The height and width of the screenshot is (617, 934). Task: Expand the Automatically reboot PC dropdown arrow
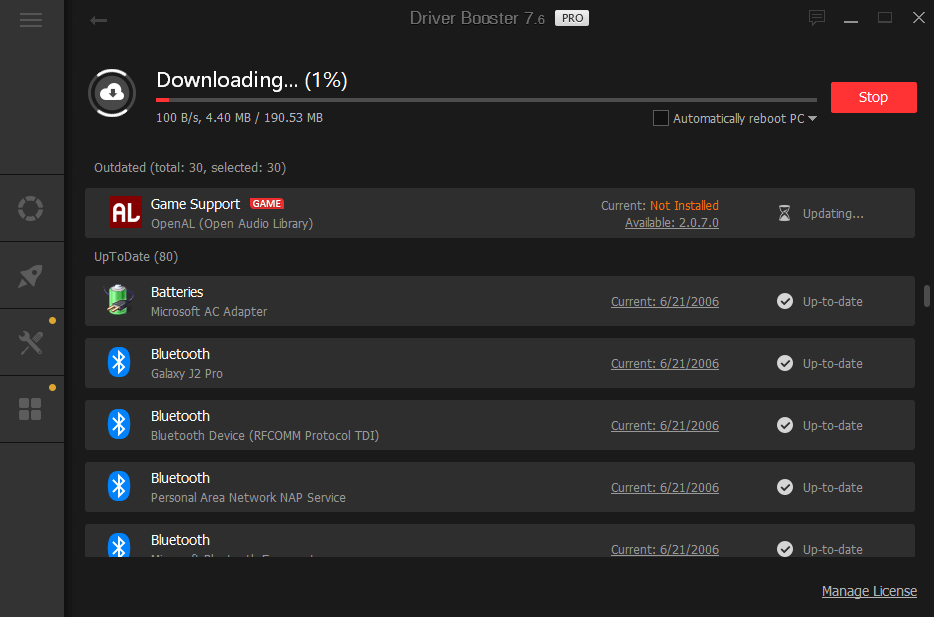pos(812,119)
